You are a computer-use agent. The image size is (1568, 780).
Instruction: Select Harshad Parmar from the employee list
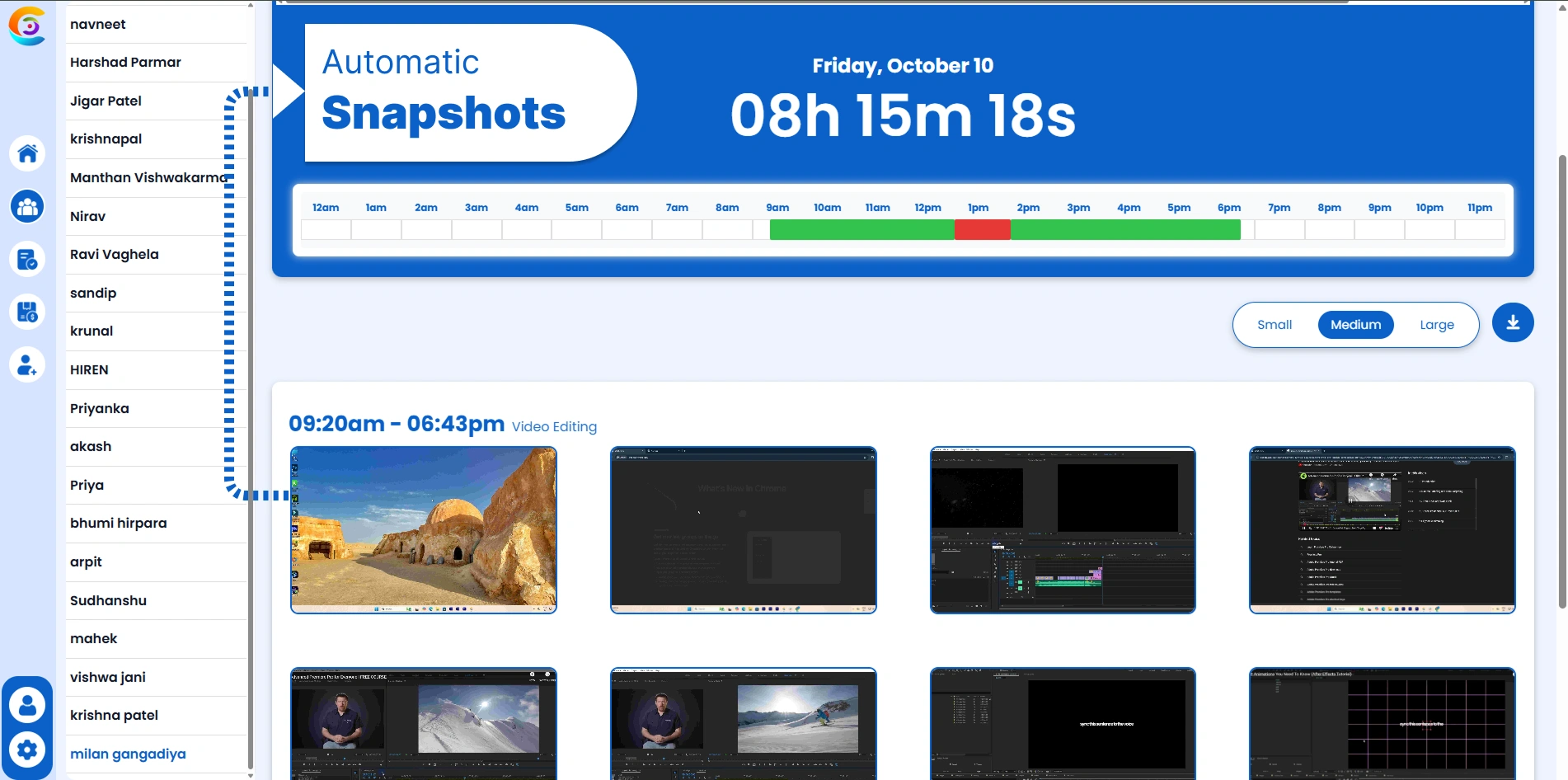click(125, 62)
